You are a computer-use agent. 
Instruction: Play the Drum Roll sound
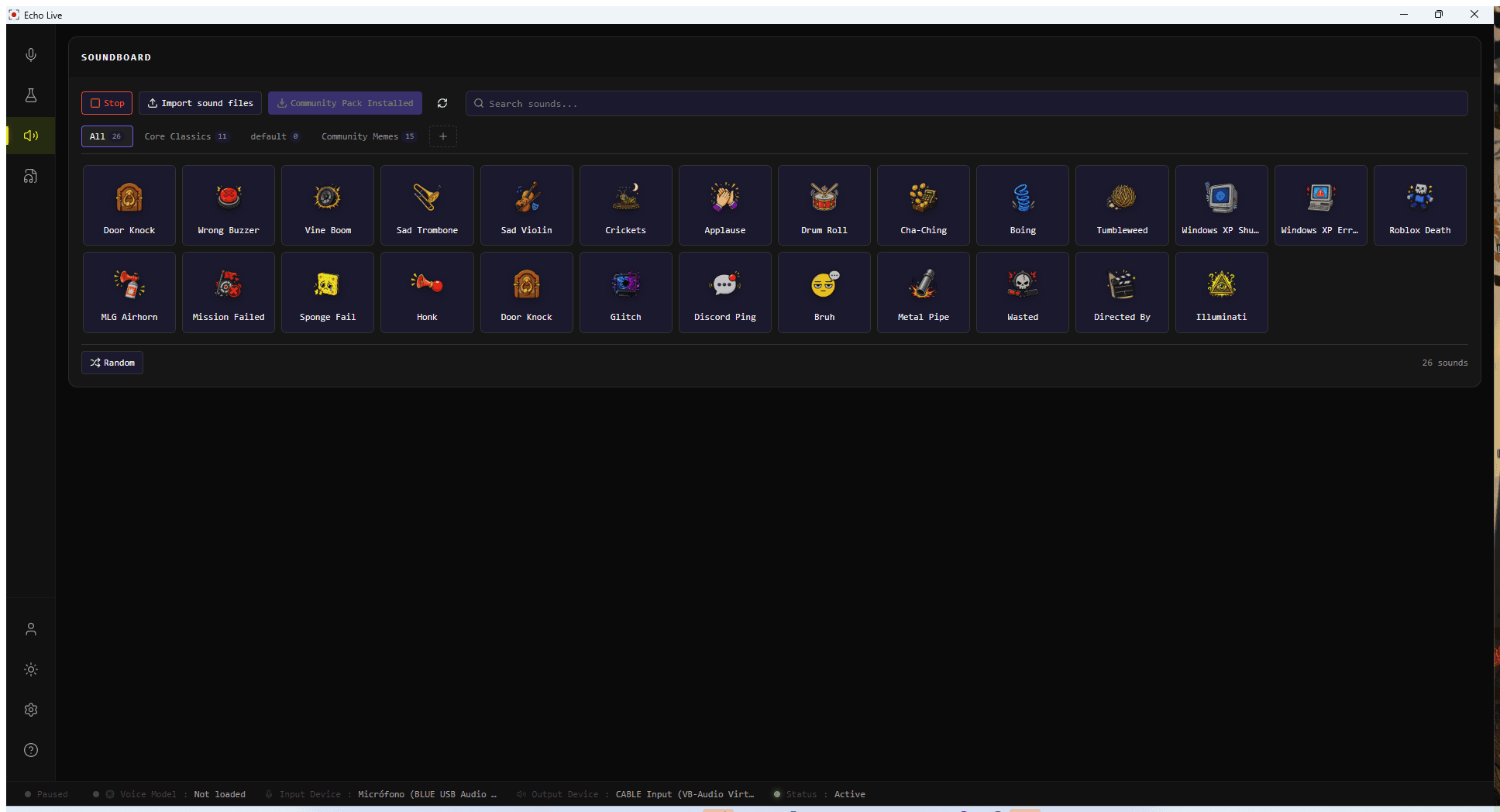(x=824, y=205)
